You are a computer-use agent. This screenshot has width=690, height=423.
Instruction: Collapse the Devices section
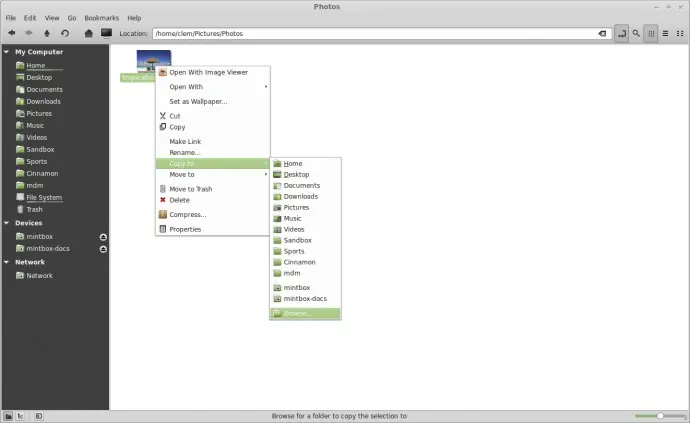point(7,223)
